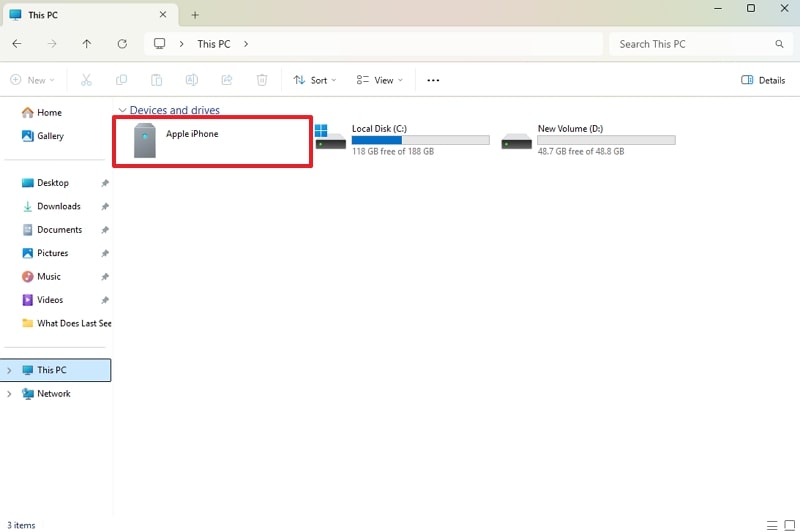Open New Volume (D:) drive
The width and height of the screenshot is (800, 532).
(588, 140)
